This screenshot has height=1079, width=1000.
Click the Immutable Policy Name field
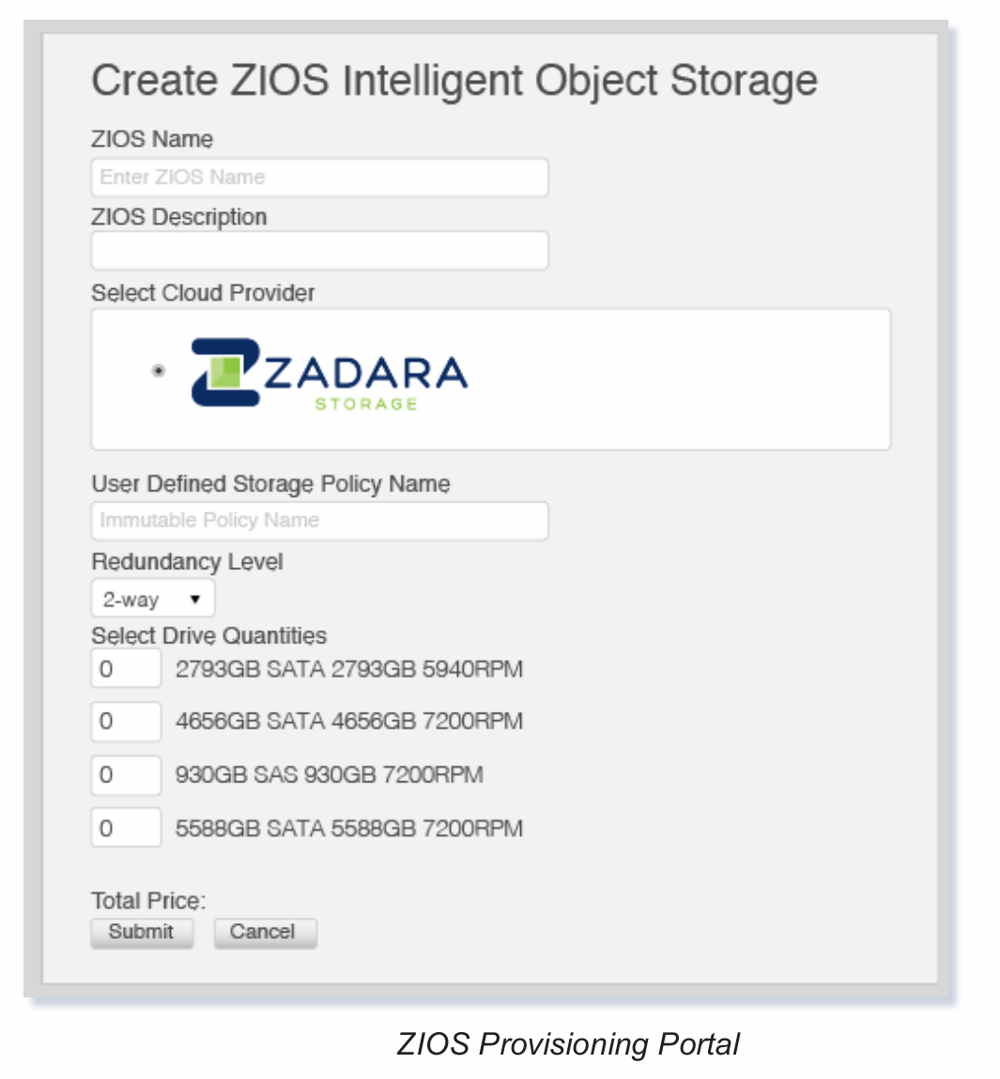click(319, 521)
